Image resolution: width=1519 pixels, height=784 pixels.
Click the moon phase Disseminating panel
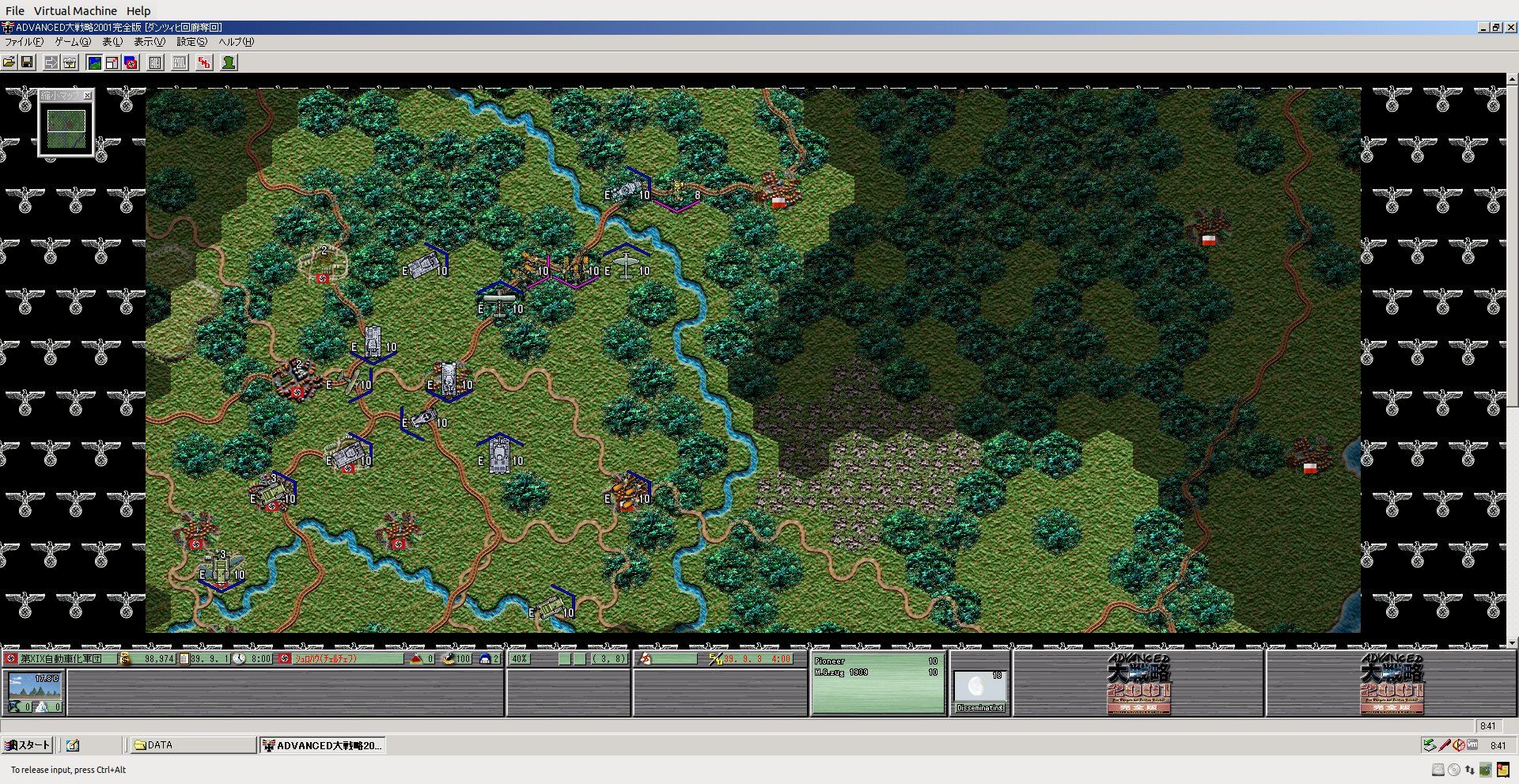coord(980,692)
